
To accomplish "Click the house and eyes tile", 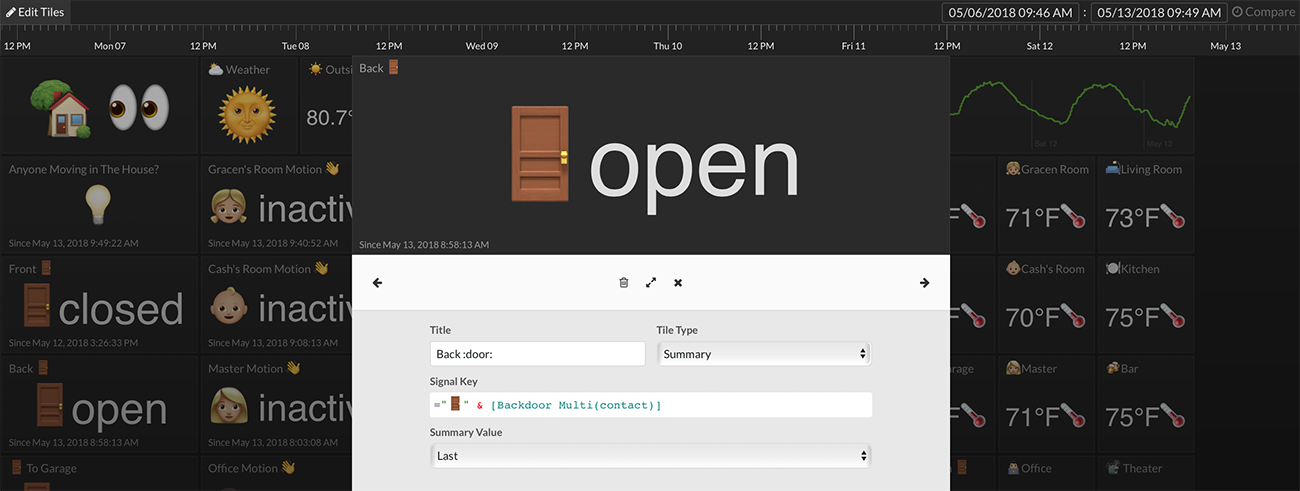I will [99, 106].
